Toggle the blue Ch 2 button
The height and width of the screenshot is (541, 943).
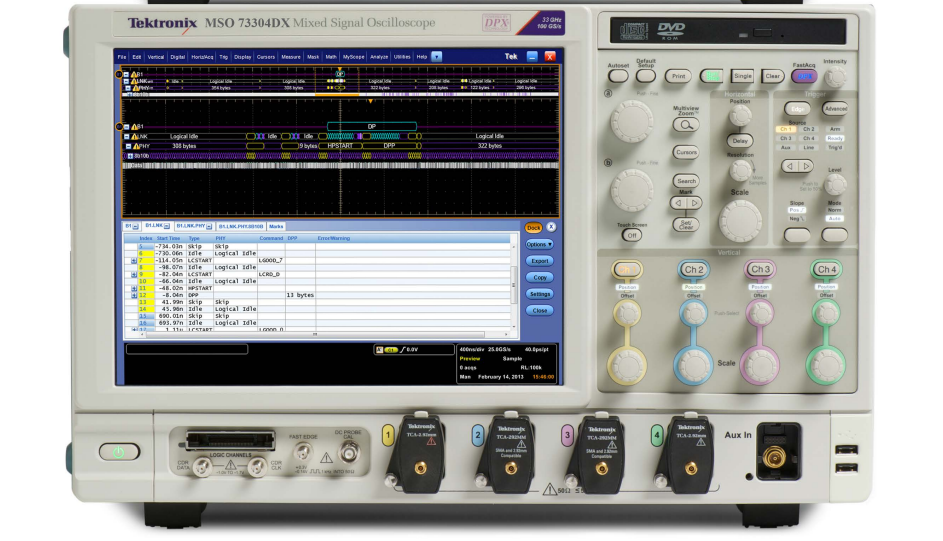(693, 269)
